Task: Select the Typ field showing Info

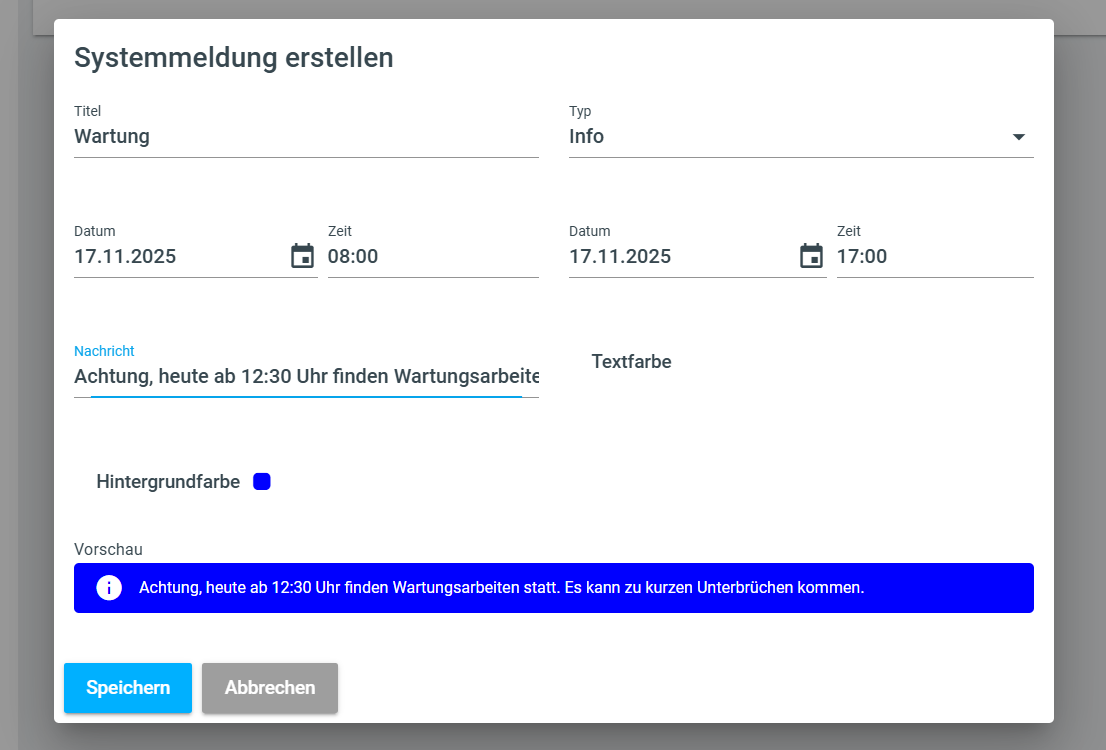Action: pyautogui.click(x=780, y=137)
